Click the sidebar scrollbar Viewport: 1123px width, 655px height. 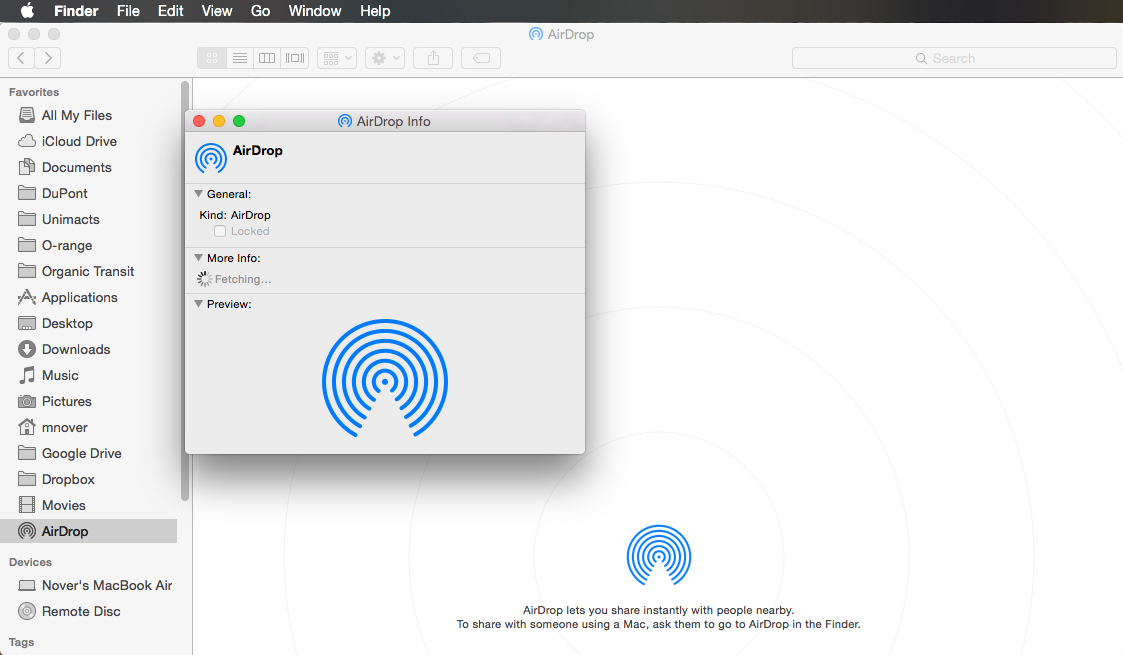(185, 290)
